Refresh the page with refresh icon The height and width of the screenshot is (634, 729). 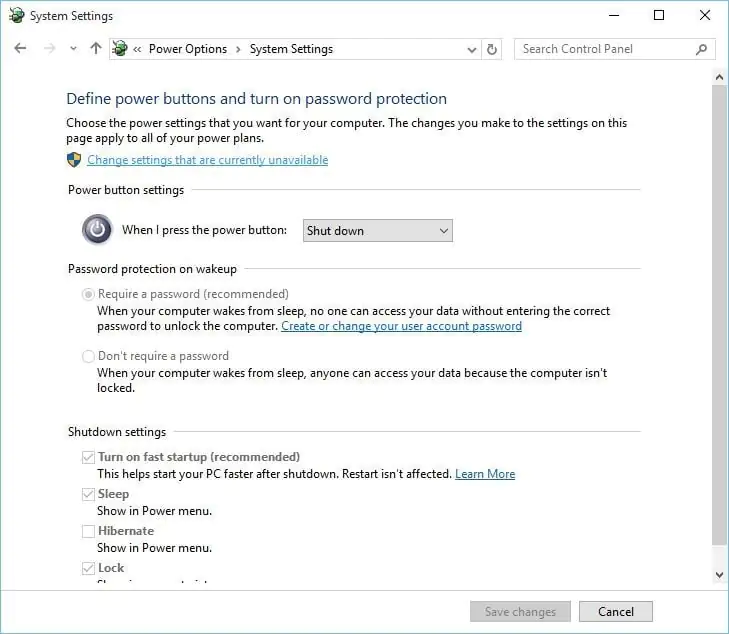point(491,49)
